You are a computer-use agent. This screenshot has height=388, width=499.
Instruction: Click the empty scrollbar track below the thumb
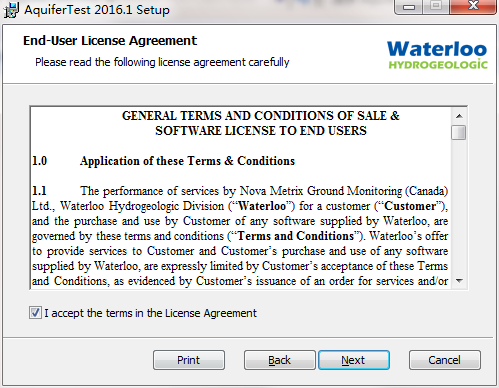(459, 207)
